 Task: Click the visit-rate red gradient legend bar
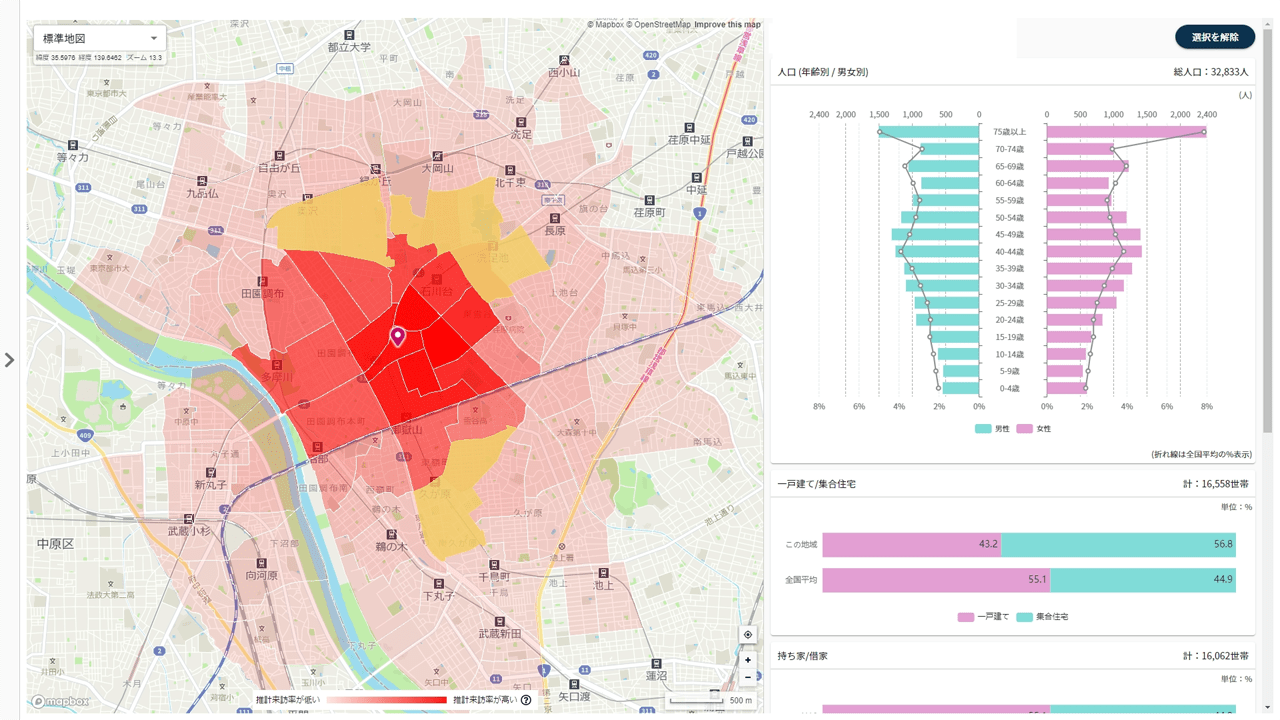tap(386, 700)
